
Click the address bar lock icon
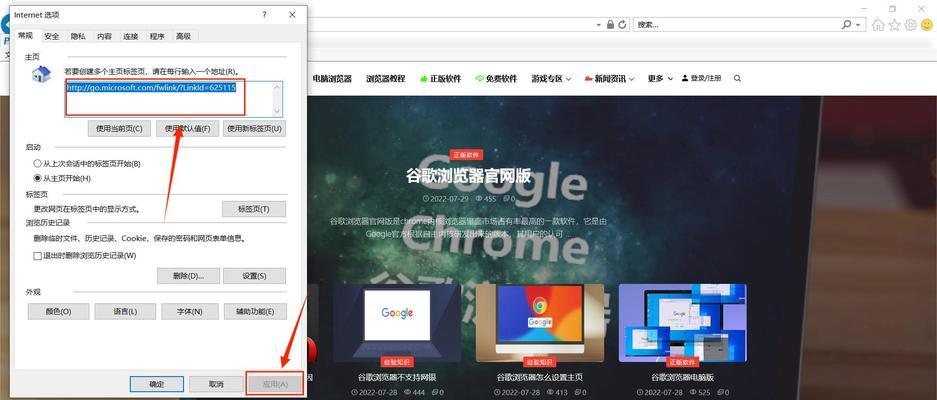610,25
